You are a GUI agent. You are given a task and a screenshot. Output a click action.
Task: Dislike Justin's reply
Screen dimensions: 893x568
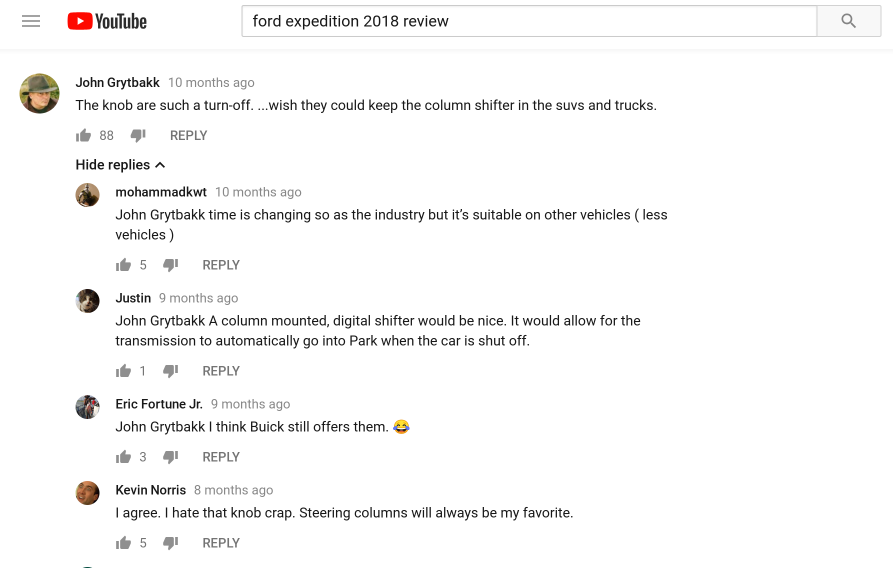170,371
